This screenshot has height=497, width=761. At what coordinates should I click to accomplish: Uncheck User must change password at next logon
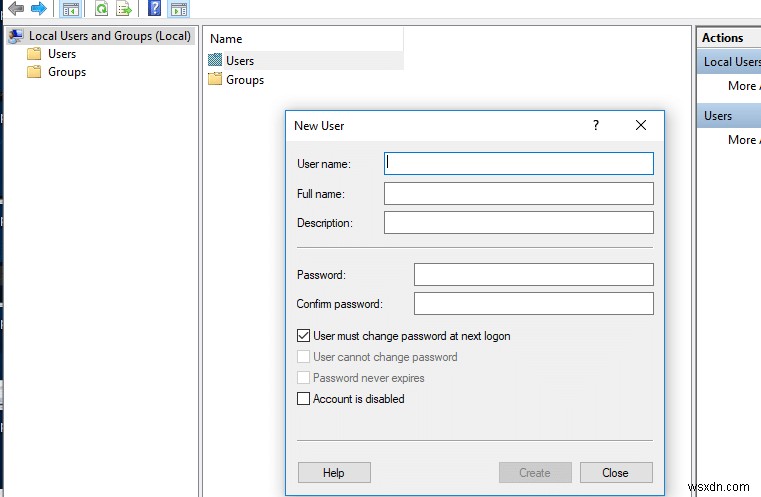[303, 336]
